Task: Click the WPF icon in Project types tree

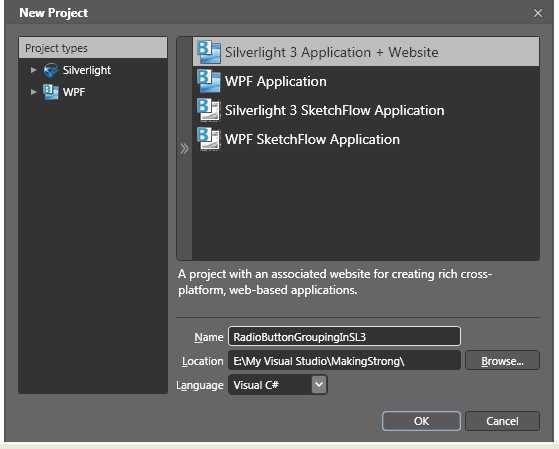Action: point(51,92)
